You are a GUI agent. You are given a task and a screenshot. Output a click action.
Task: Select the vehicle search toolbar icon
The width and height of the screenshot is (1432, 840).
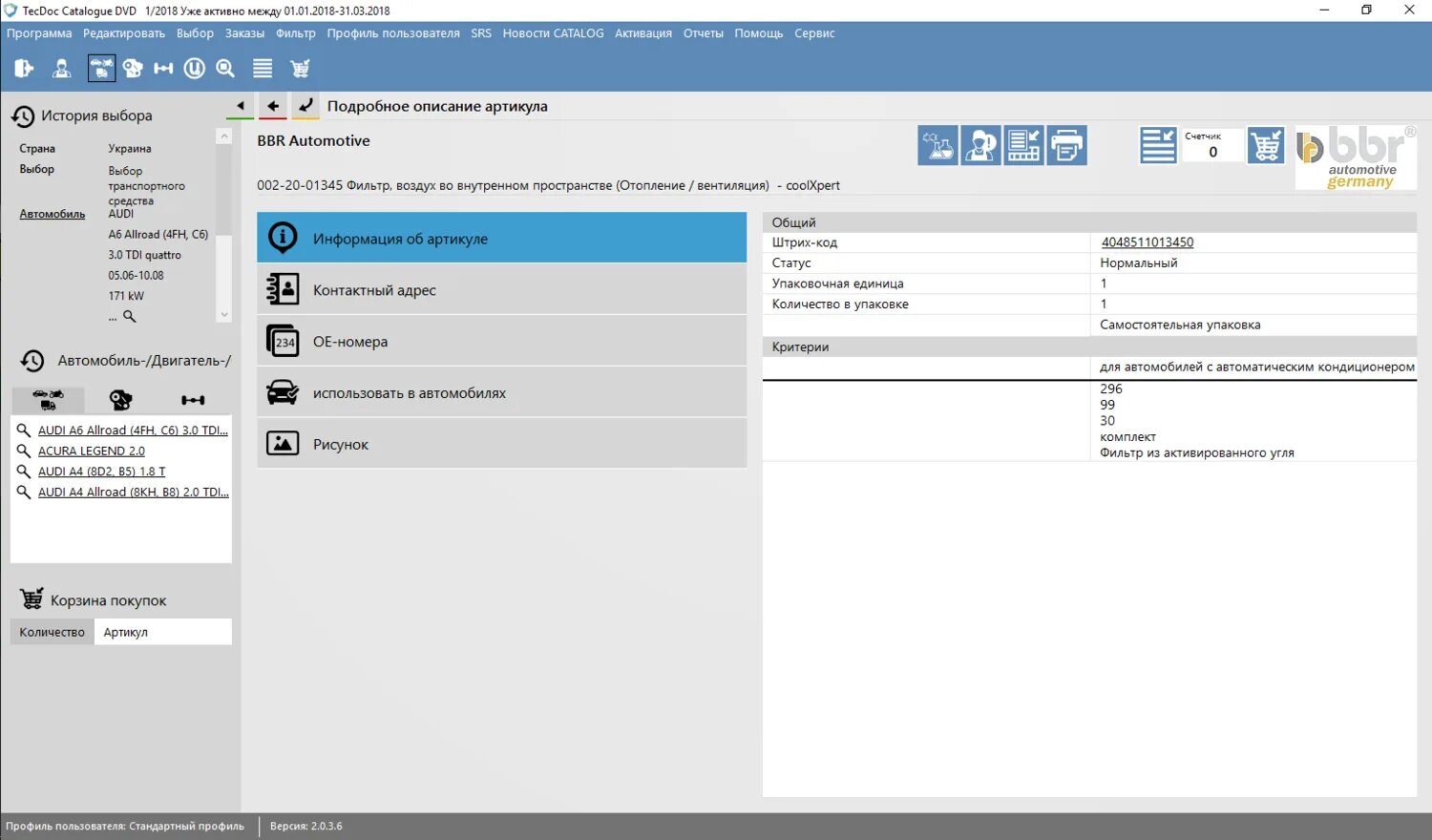point(101,69)
